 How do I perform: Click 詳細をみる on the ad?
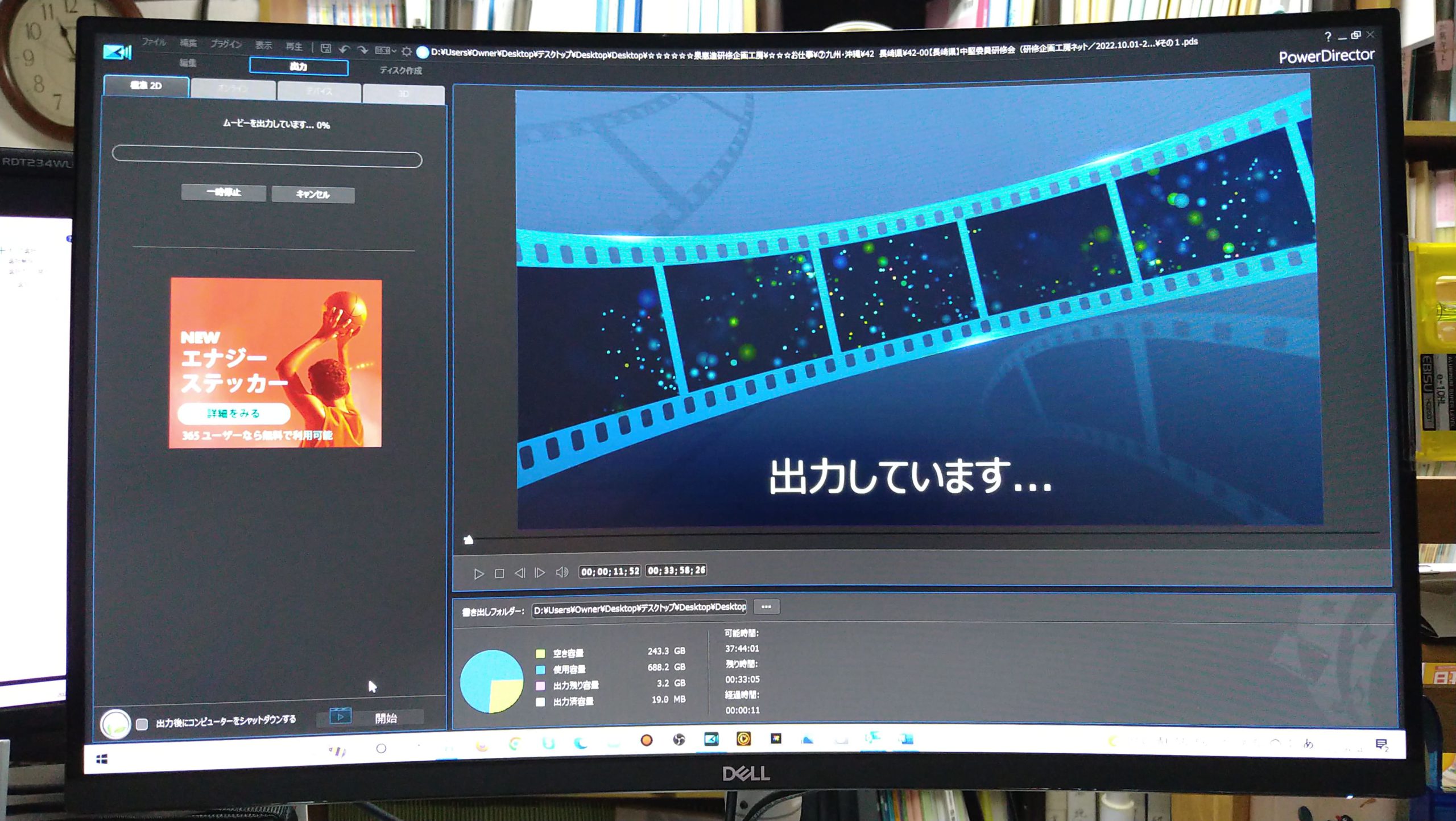point(234,413)
